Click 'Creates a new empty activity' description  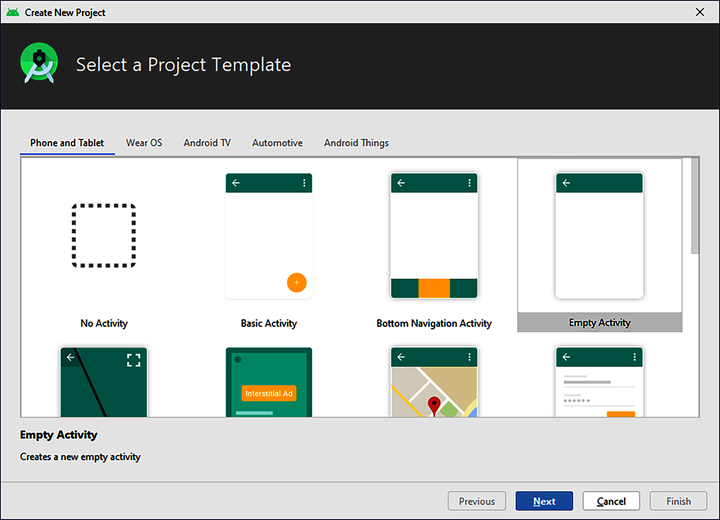80,457
